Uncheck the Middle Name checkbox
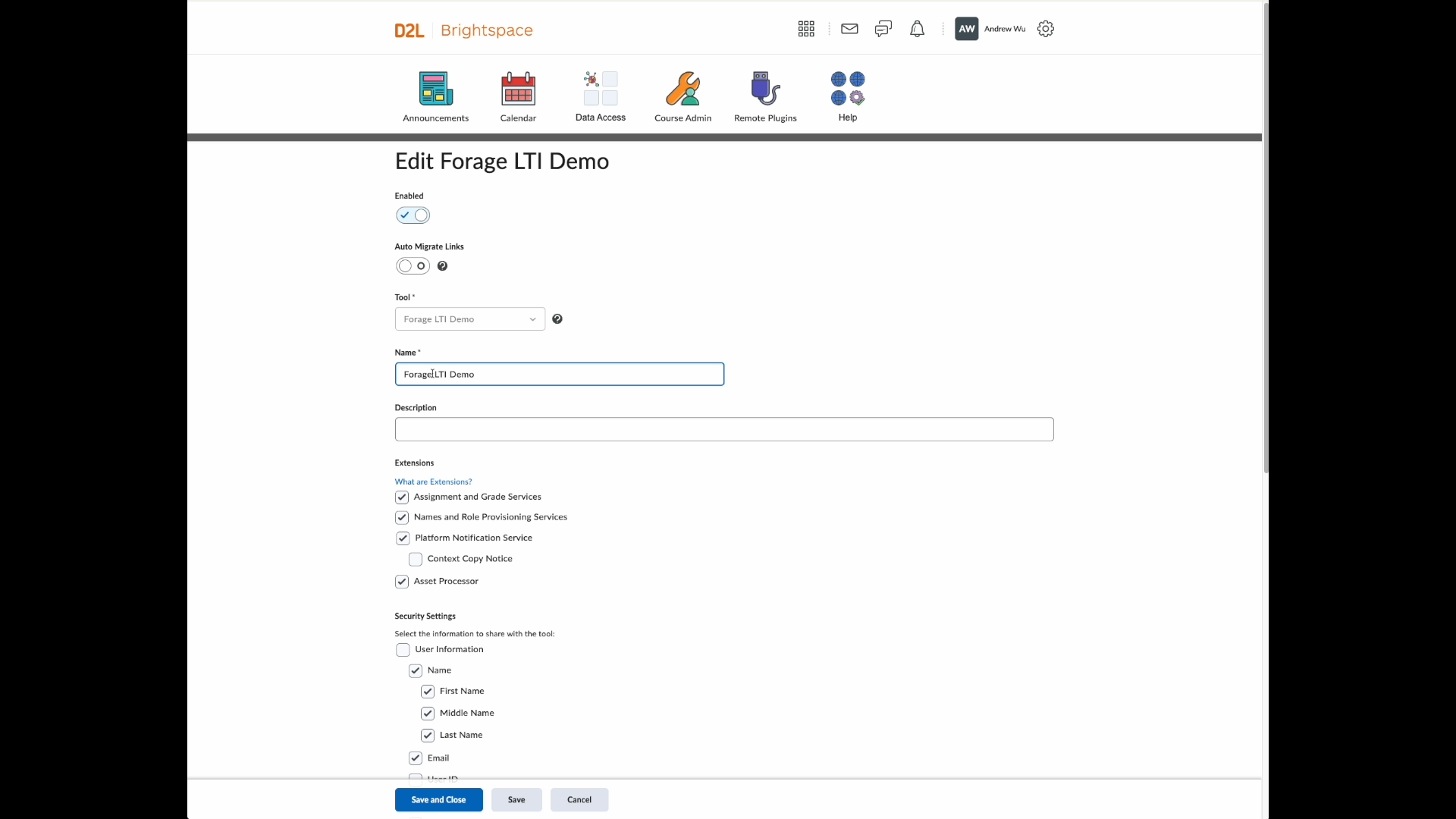The image size is (1456, 819). point(428,714)
